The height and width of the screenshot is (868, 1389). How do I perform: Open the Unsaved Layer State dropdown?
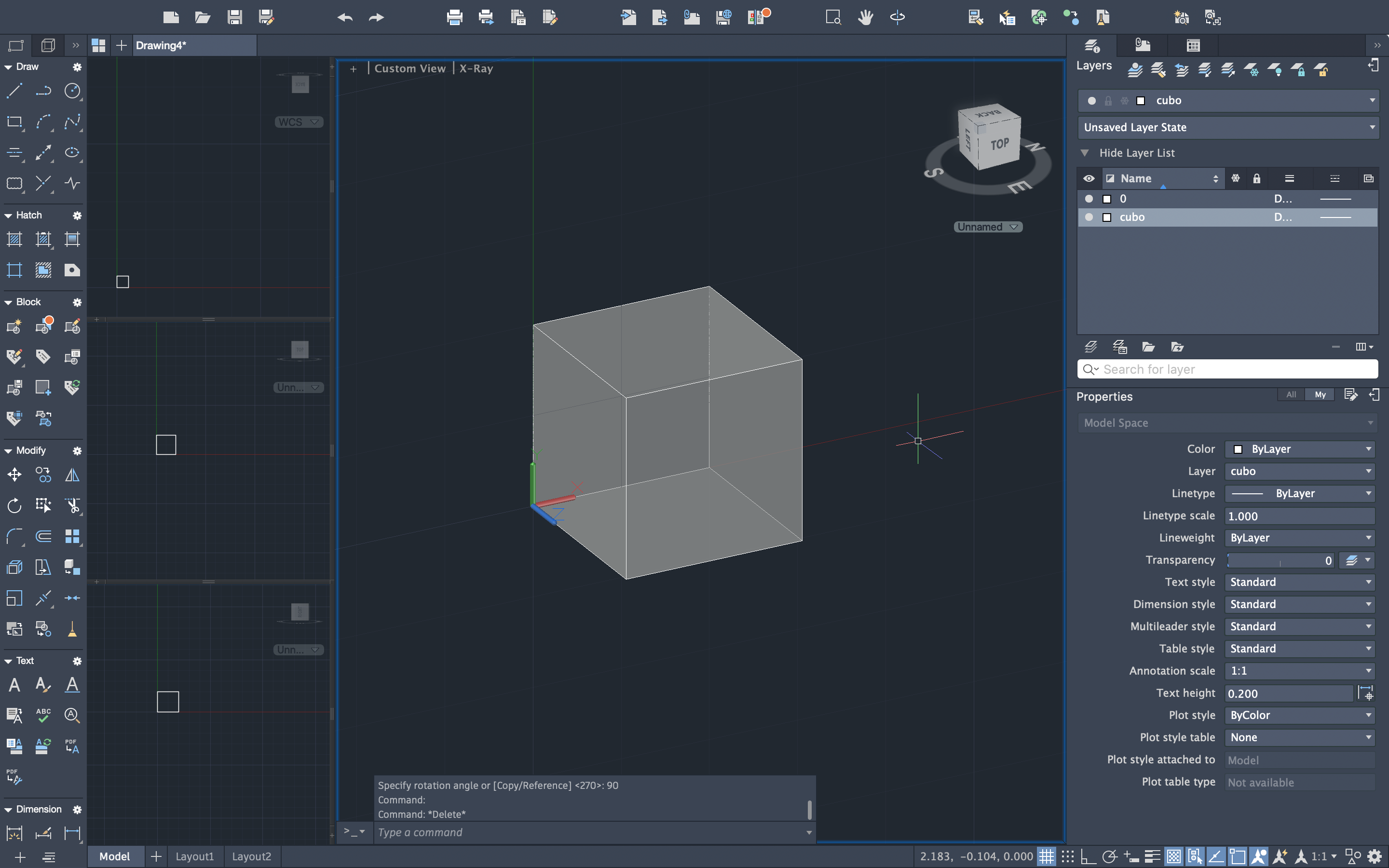click(1228, 127)
